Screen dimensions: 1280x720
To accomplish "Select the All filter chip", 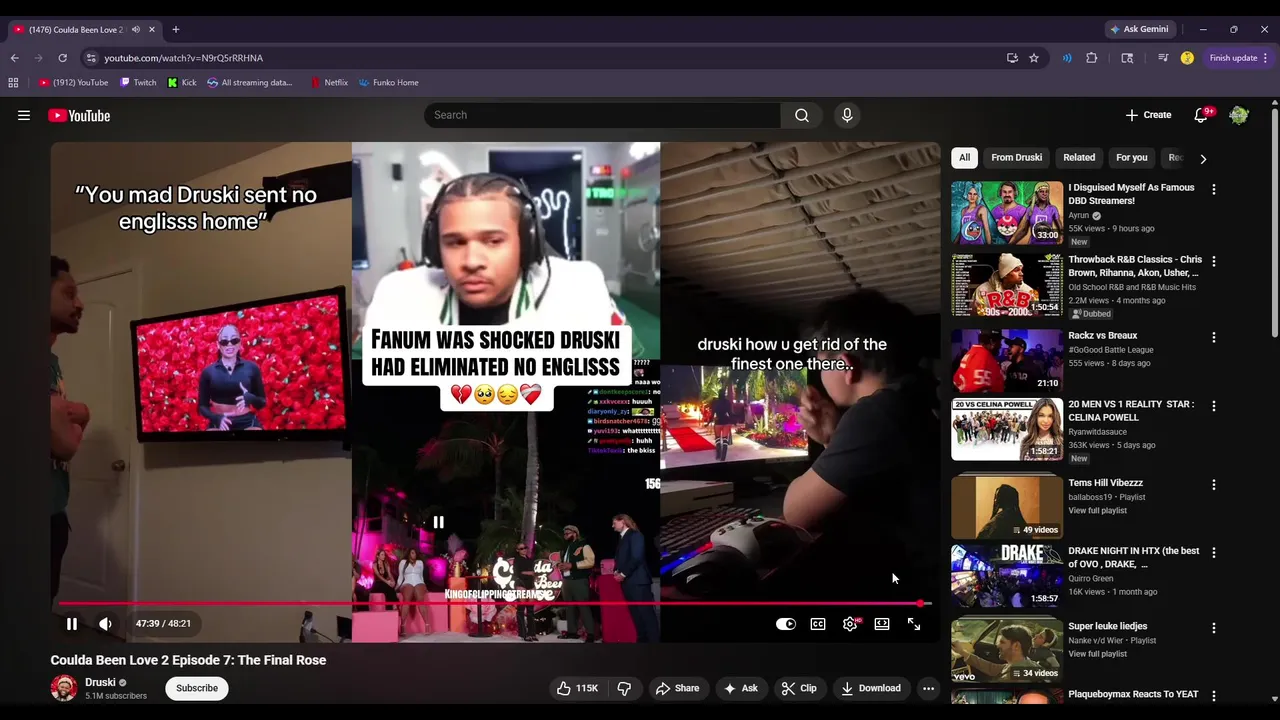I will click(x=964, y=157).
